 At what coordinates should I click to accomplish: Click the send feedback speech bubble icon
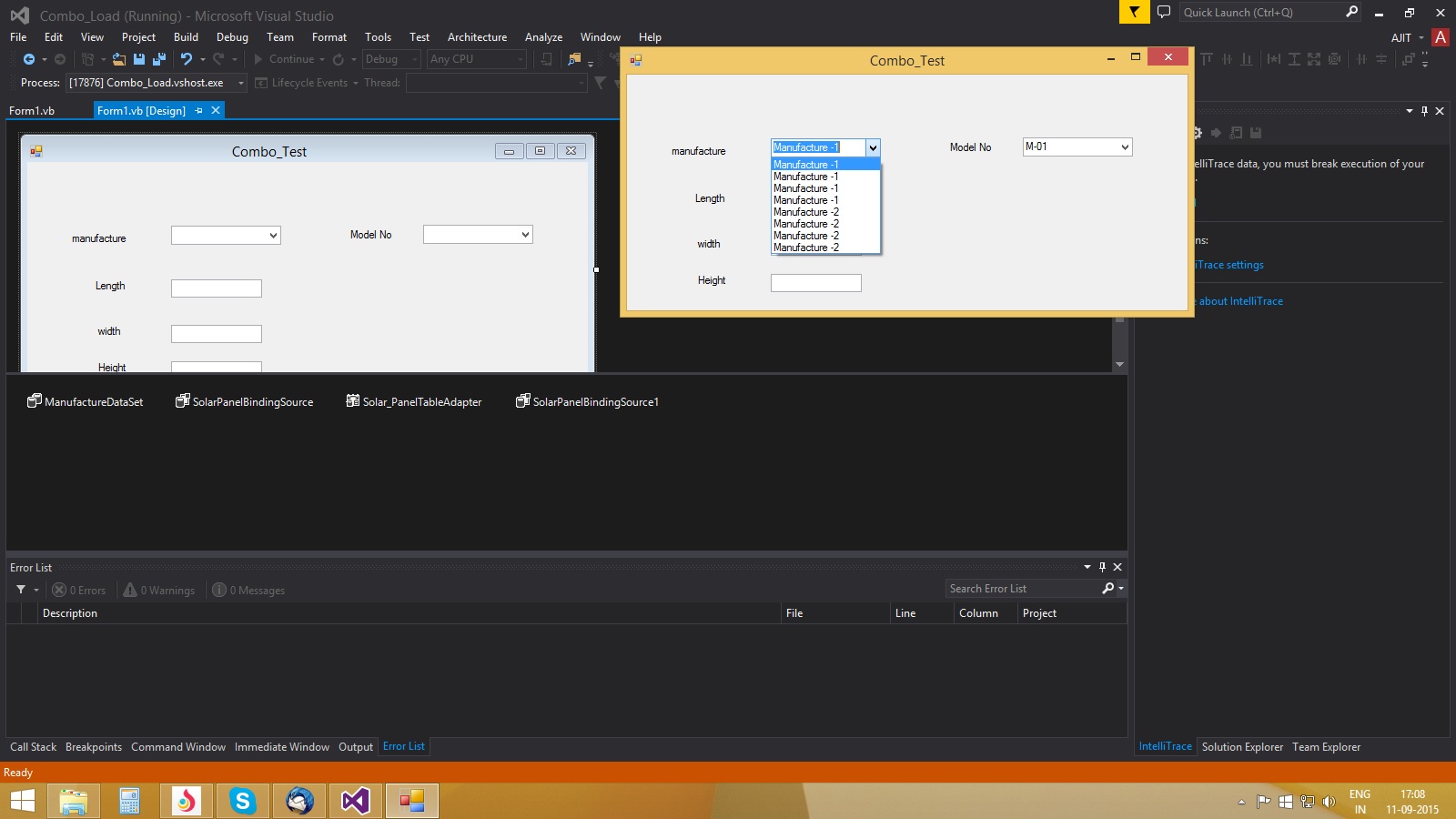tap(1164, 12)
